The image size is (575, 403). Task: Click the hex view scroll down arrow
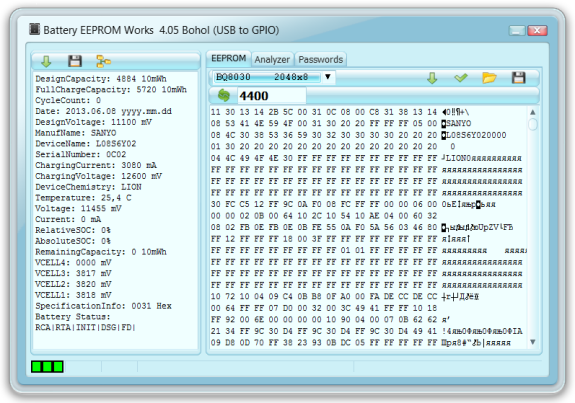click(x=532, y=342)
